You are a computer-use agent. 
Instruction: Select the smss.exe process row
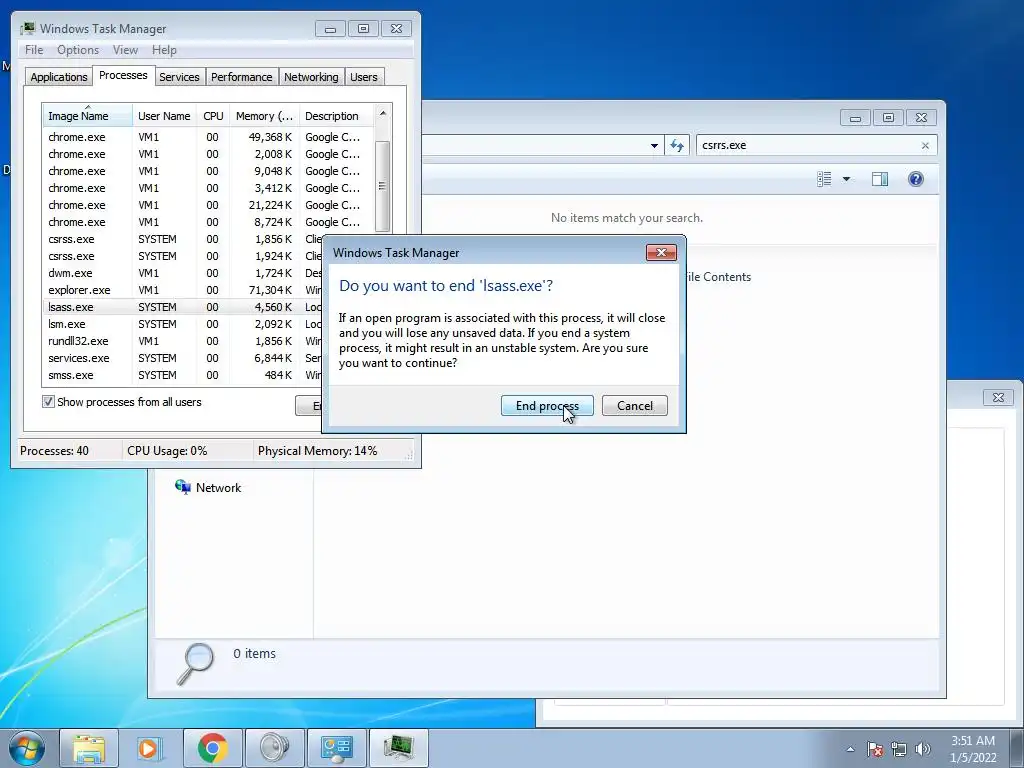[x=183, y=375]
